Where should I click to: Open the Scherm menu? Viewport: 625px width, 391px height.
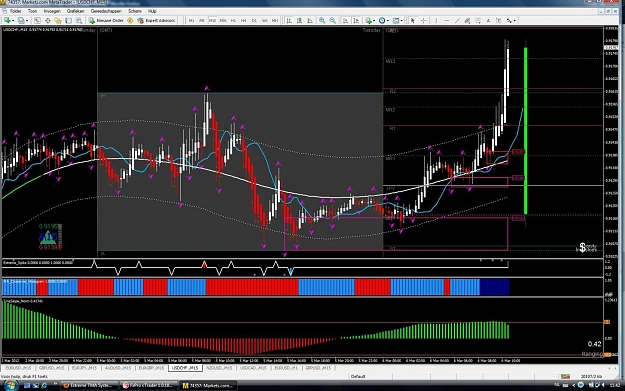[135, 11]
